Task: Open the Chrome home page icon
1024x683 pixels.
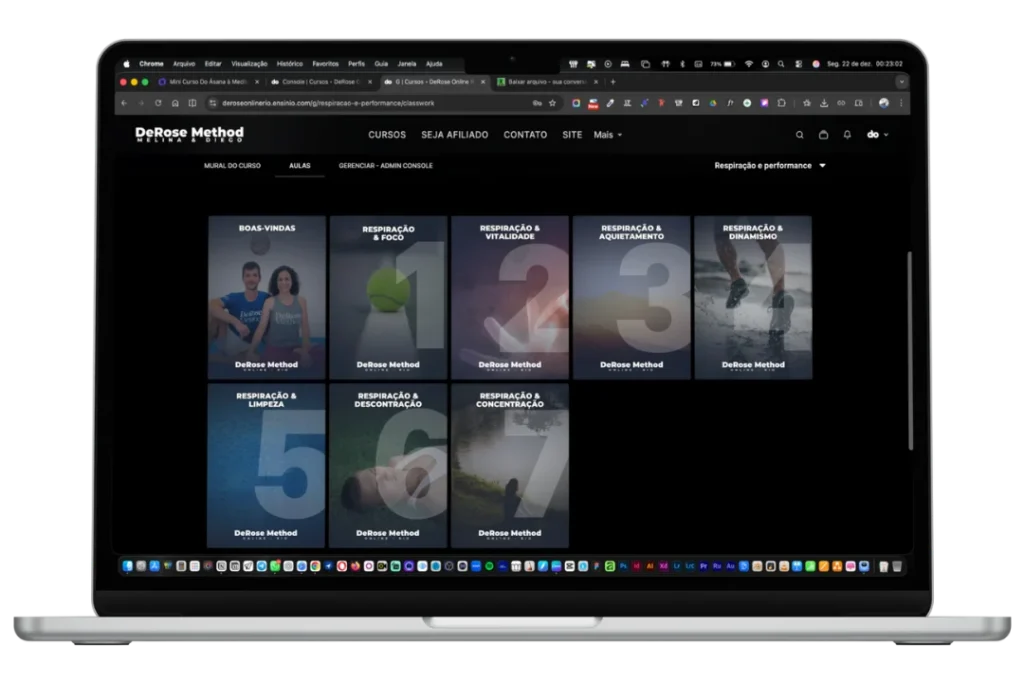Action: tap(175, 103)
